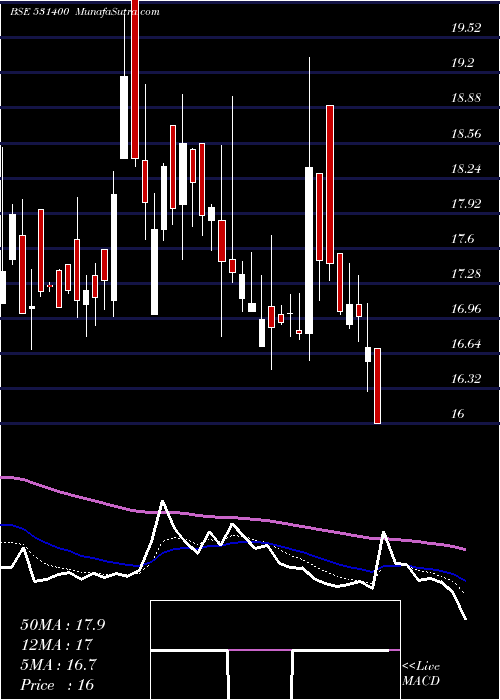Click the MunafaSutra.com label
This screenshot has height=700, width=500.
tap(117, 12)
